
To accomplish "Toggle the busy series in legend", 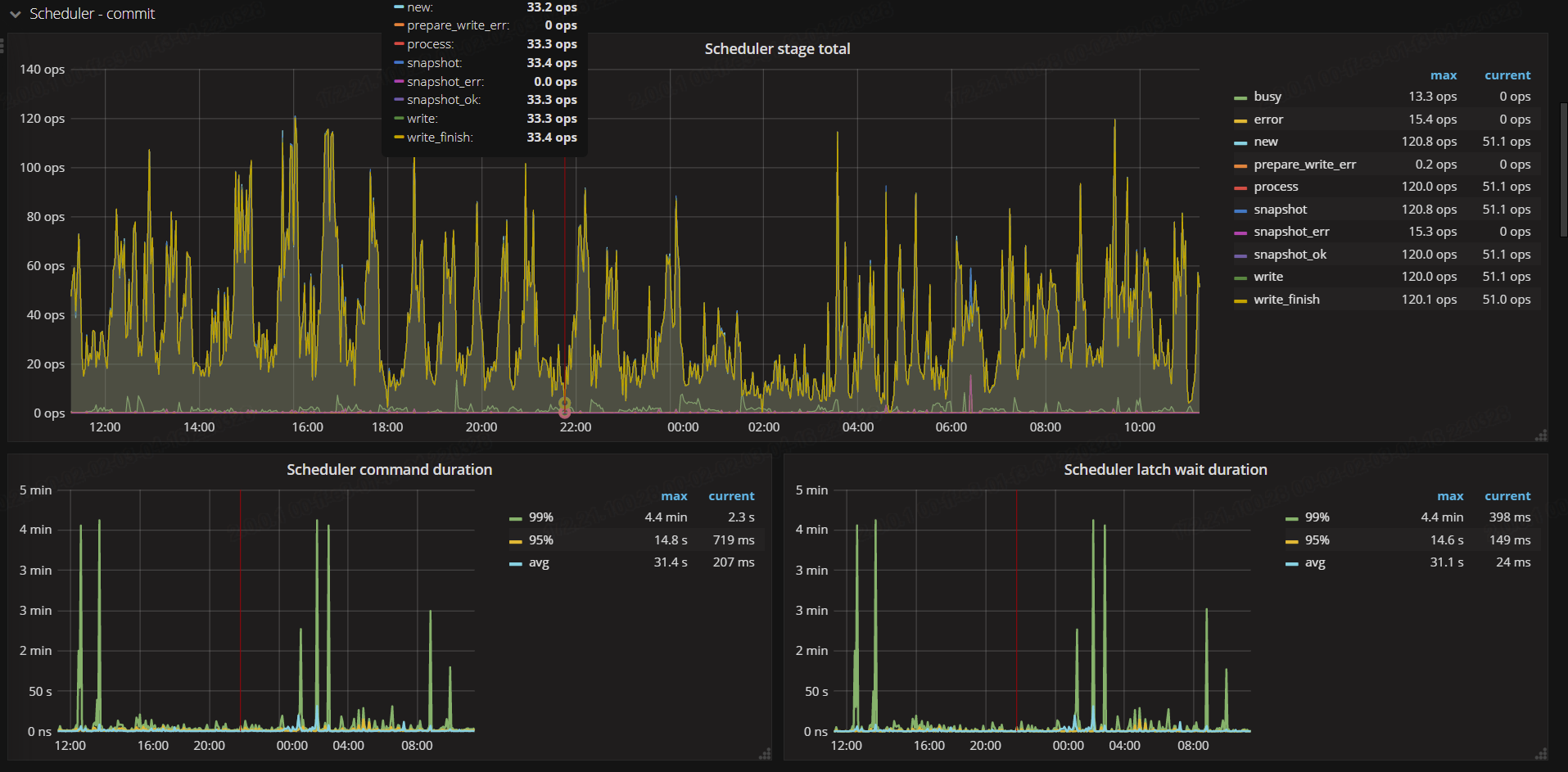I will [x=1267, y=97].
